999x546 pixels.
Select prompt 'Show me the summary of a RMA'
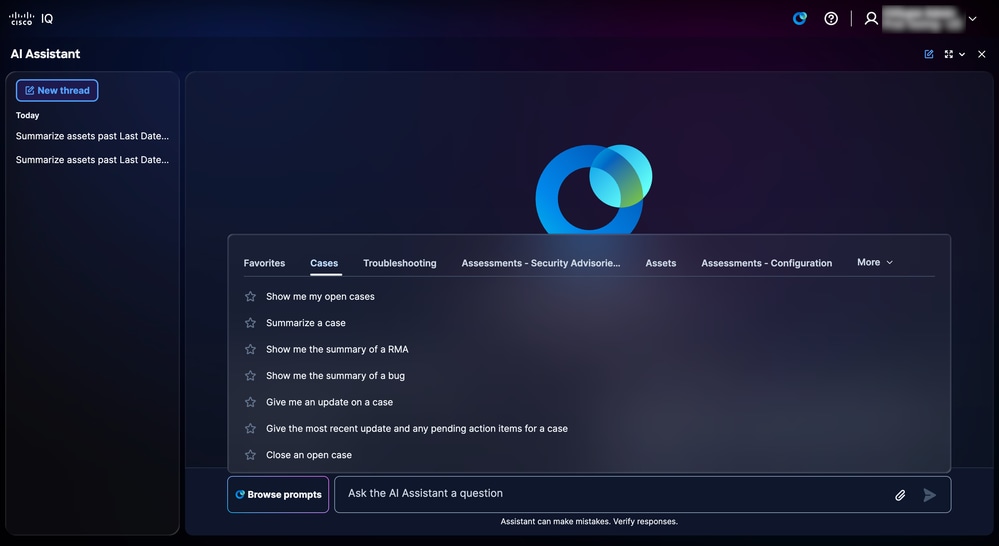[337, 349]
